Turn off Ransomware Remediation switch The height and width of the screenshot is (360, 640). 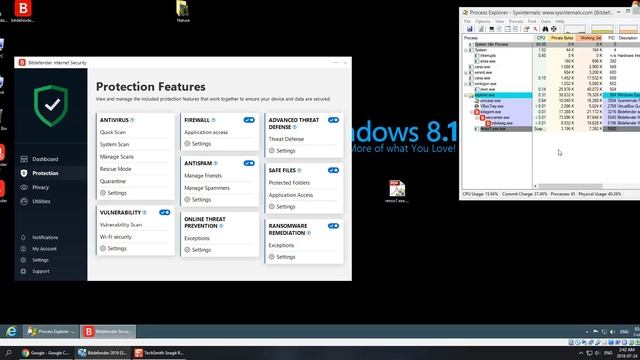click(333, 226)
